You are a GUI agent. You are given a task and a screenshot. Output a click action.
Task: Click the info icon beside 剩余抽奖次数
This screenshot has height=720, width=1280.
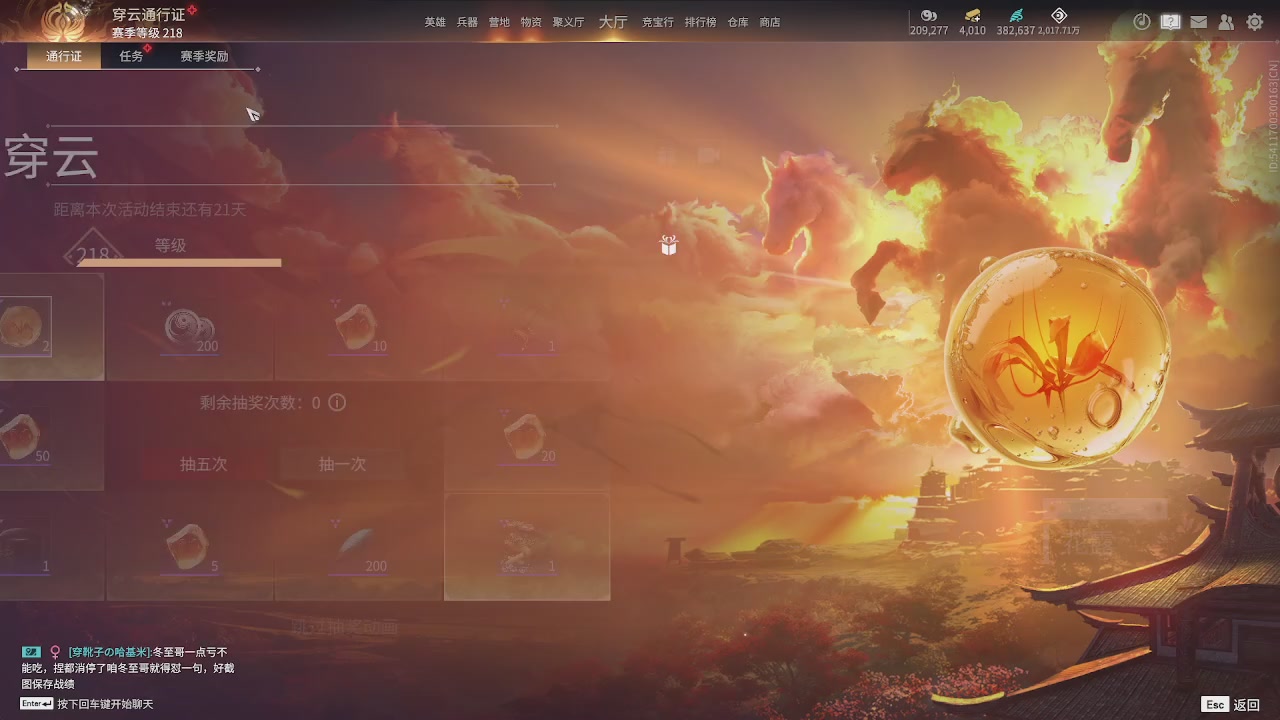tap(337, 403)
